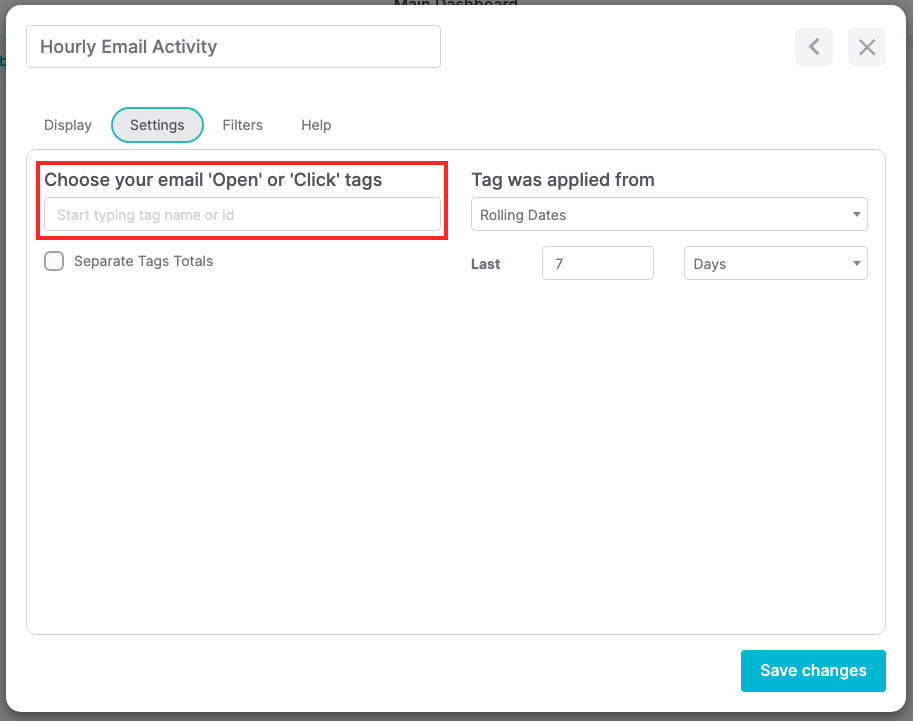Image resolution: width=913 pixels, height=721 pixels.
Task: Enable the Separate Tags Totals checkbox
Action: (54, 260)
